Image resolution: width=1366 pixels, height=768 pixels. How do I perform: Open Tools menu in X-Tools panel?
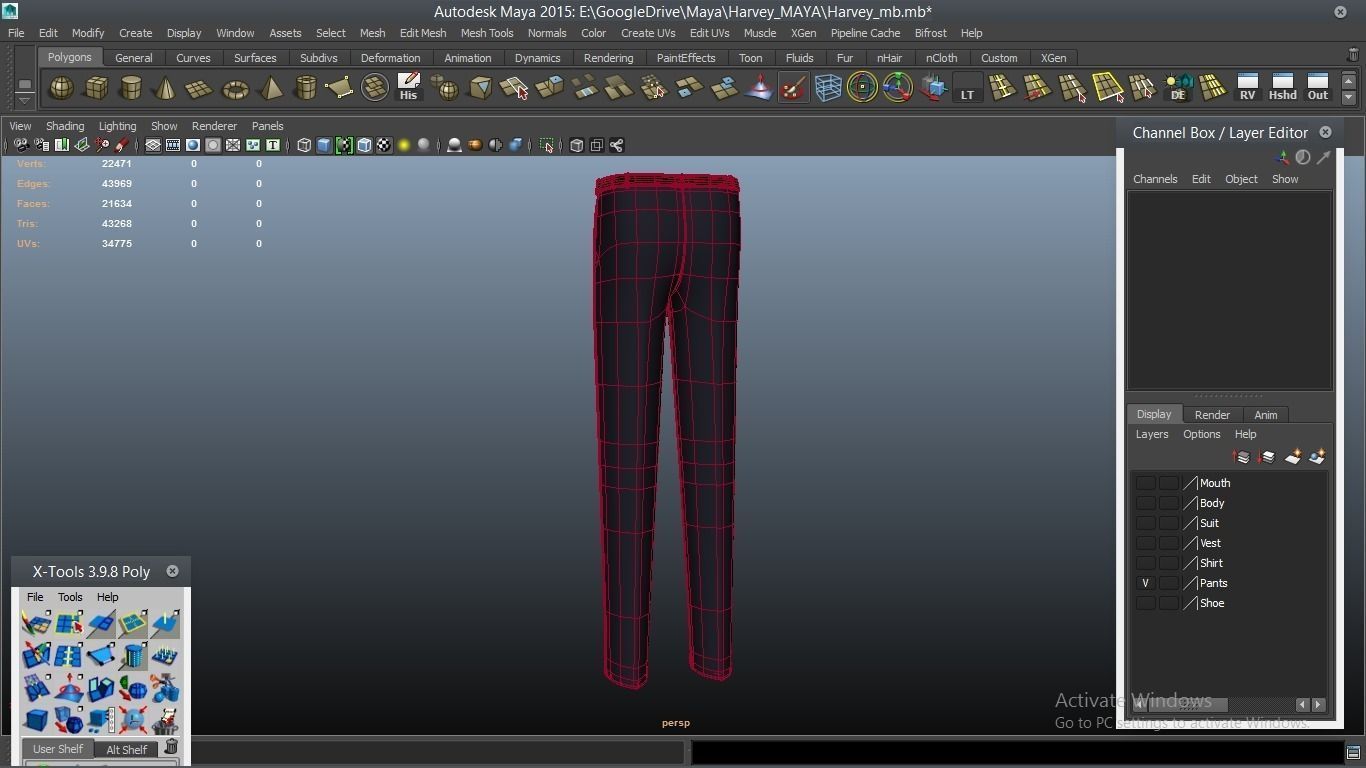pyautogui.click(x=70, y=597)
